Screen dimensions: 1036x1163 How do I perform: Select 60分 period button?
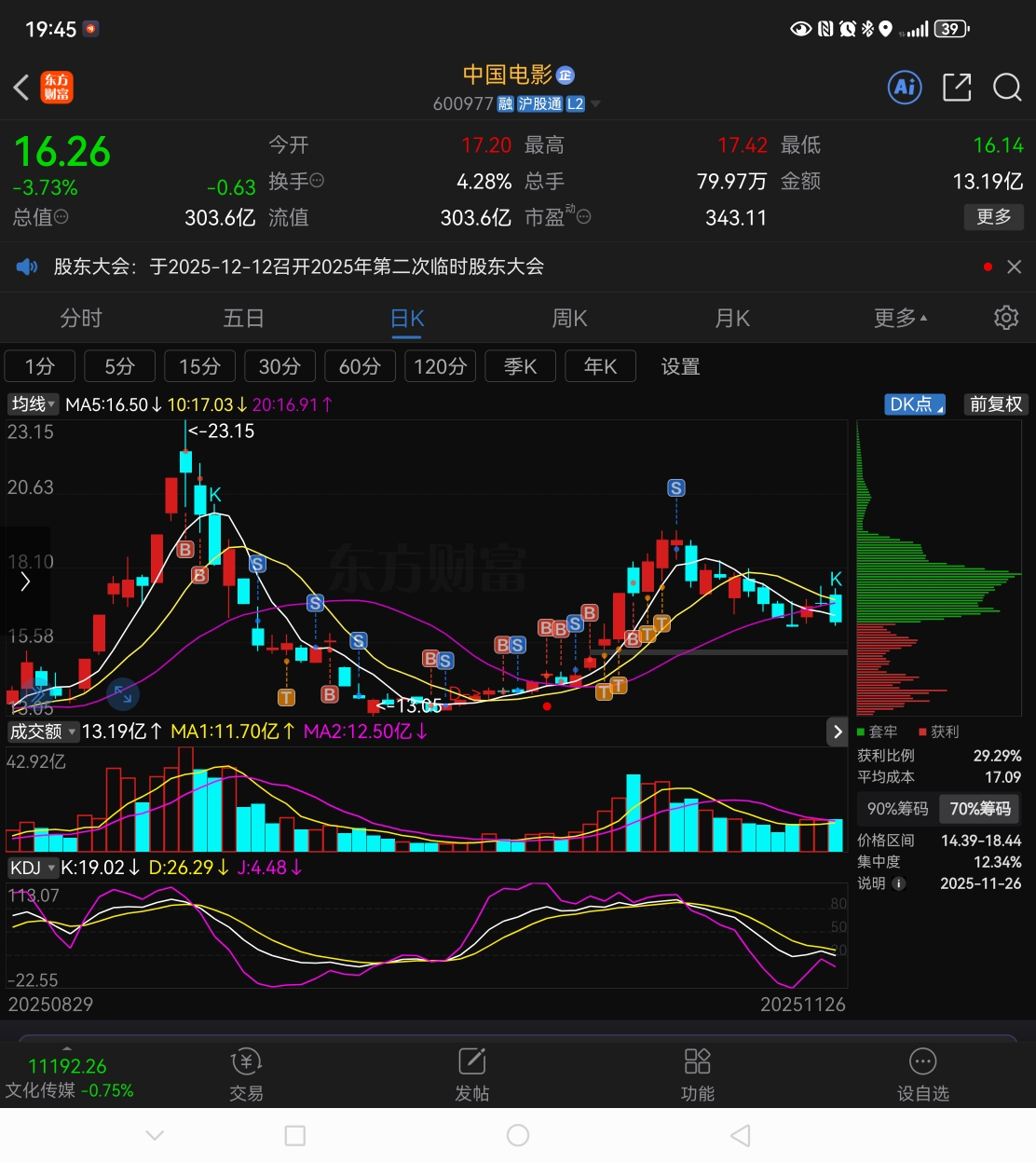(x=360, y=366)
